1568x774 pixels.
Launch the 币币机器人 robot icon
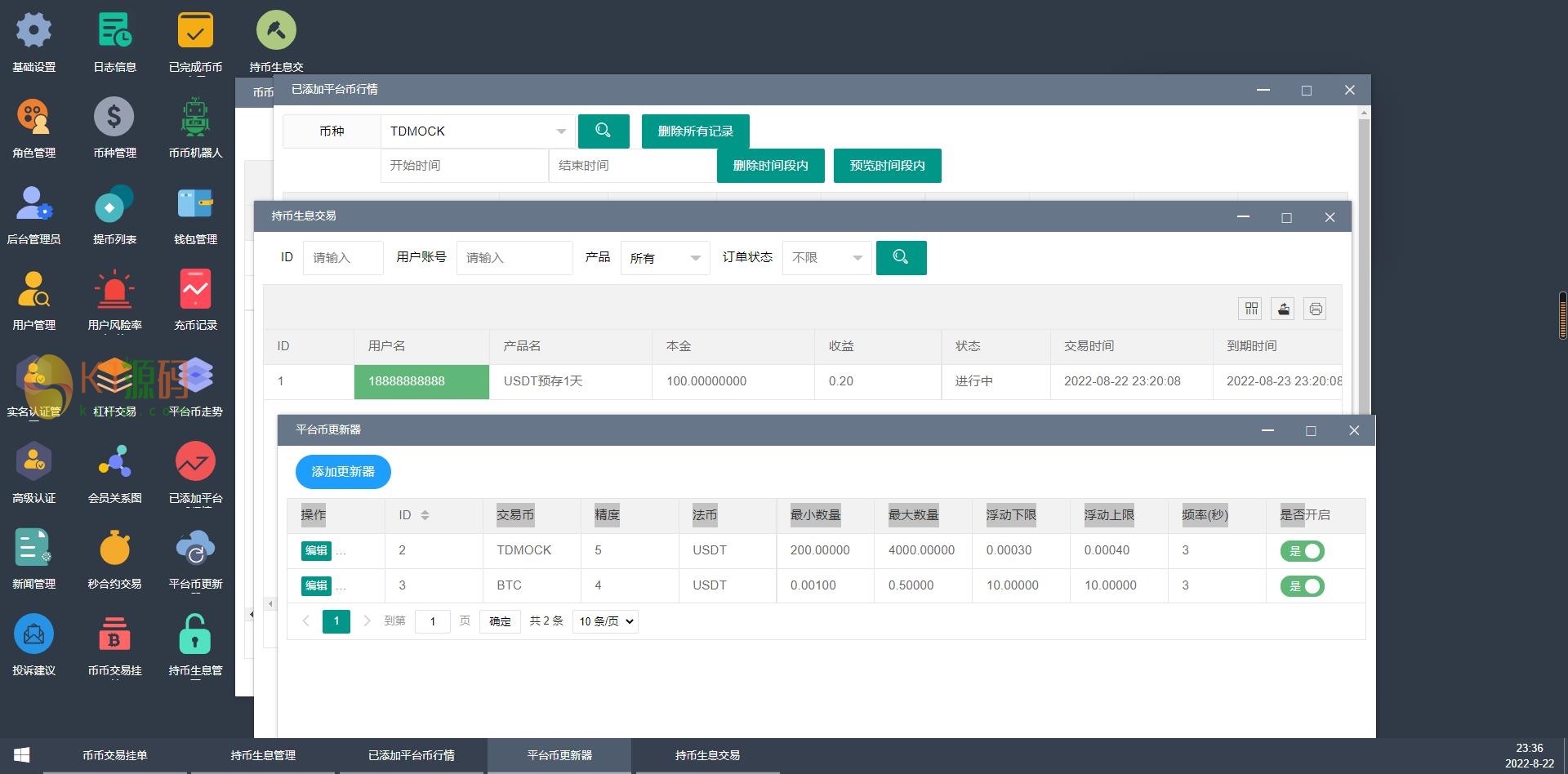[x=195, y=118]
